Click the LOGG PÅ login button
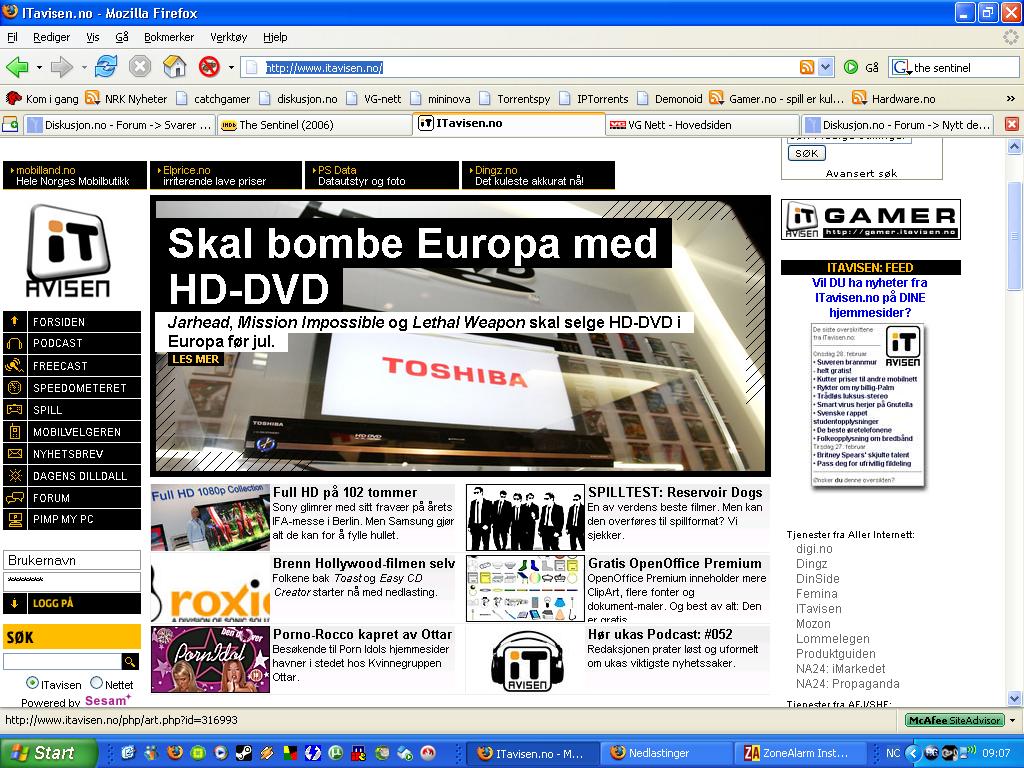This screenshot has width=1024, height=768. coord(72,603)
